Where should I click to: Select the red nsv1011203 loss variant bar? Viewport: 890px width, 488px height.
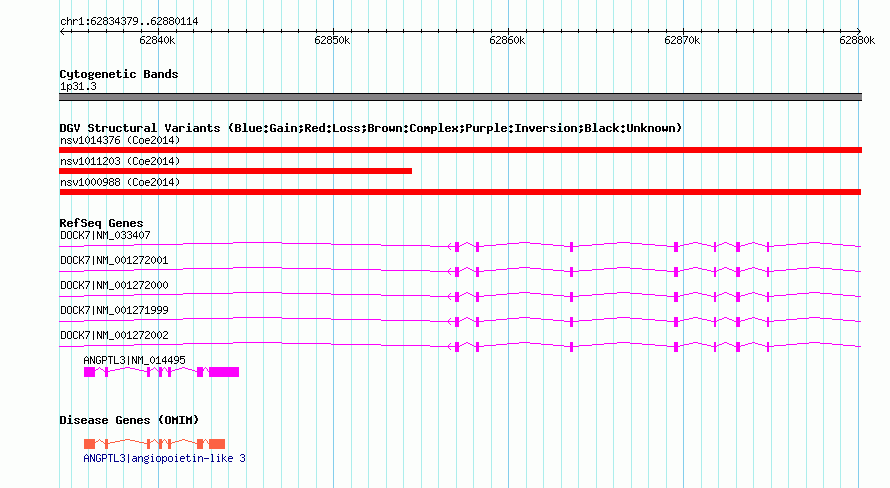click(x=236, y=171)
